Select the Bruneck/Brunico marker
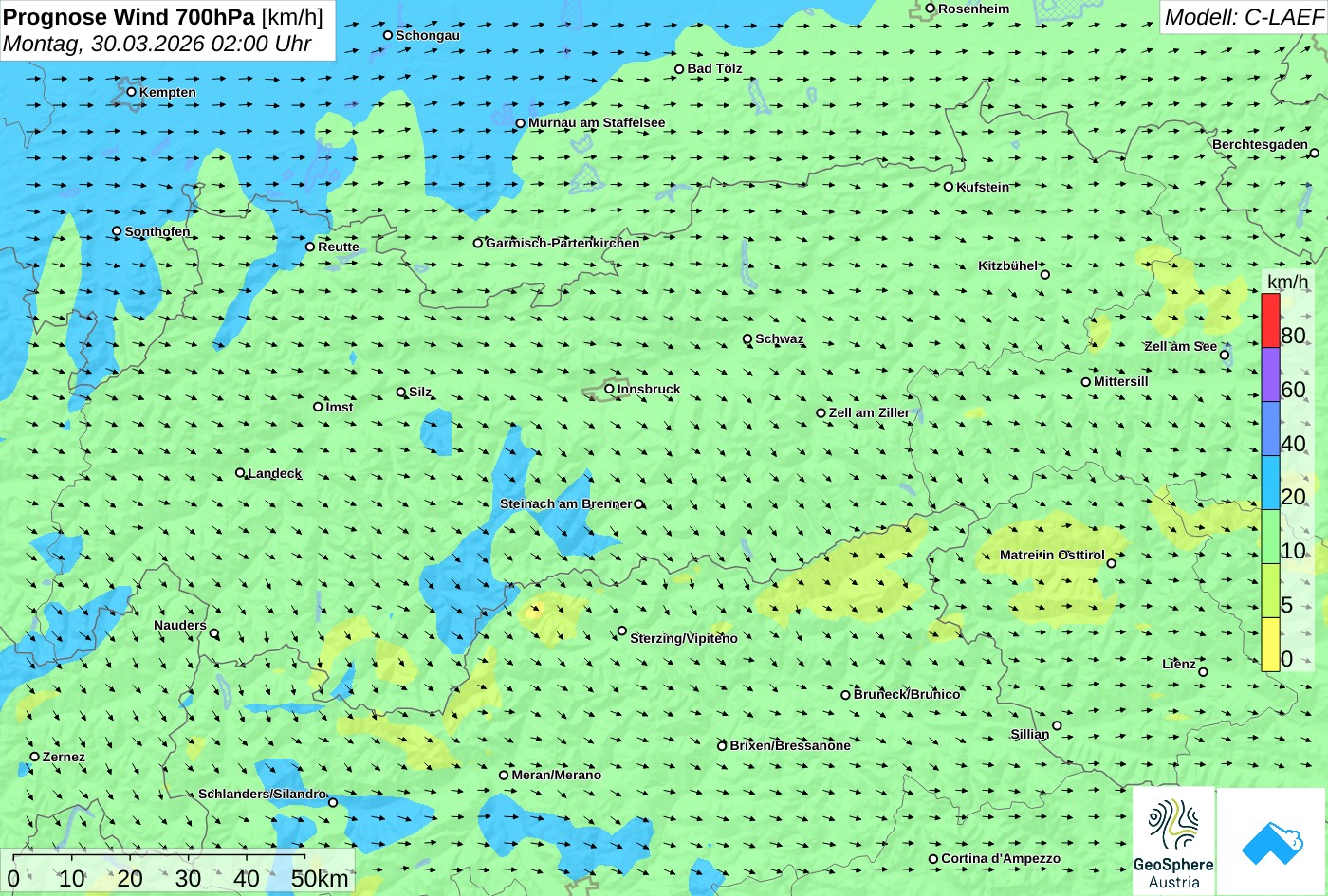 (845, 695)
